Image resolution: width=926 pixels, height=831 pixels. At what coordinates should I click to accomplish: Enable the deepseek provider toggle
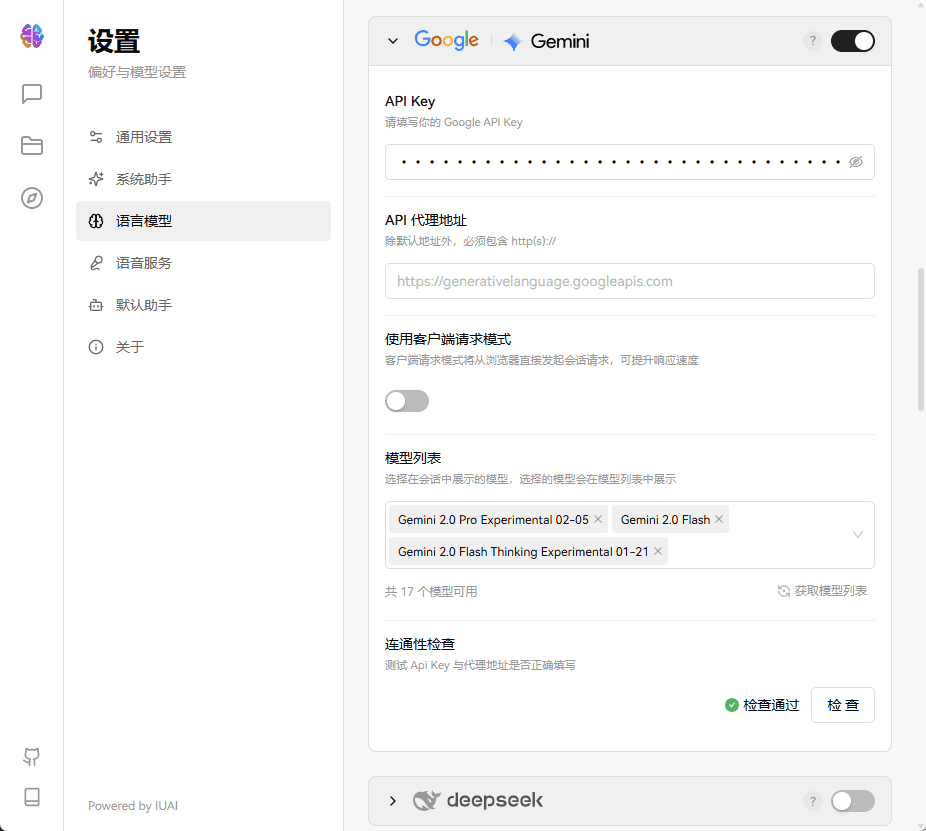[852, 801]
